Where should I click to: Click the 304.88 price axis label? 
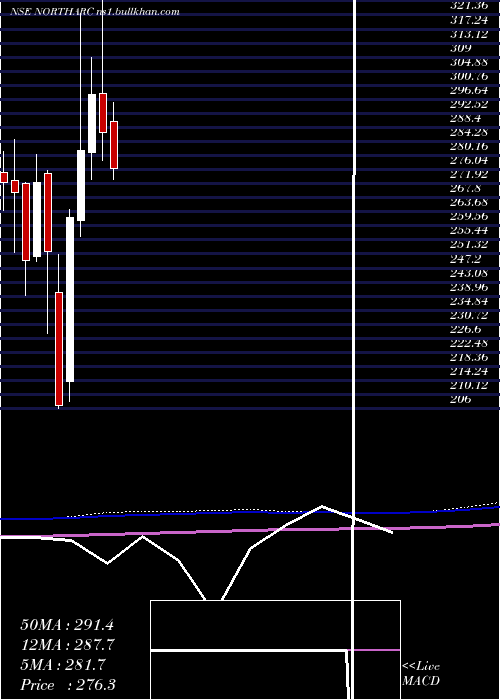[x=469, y=62]
